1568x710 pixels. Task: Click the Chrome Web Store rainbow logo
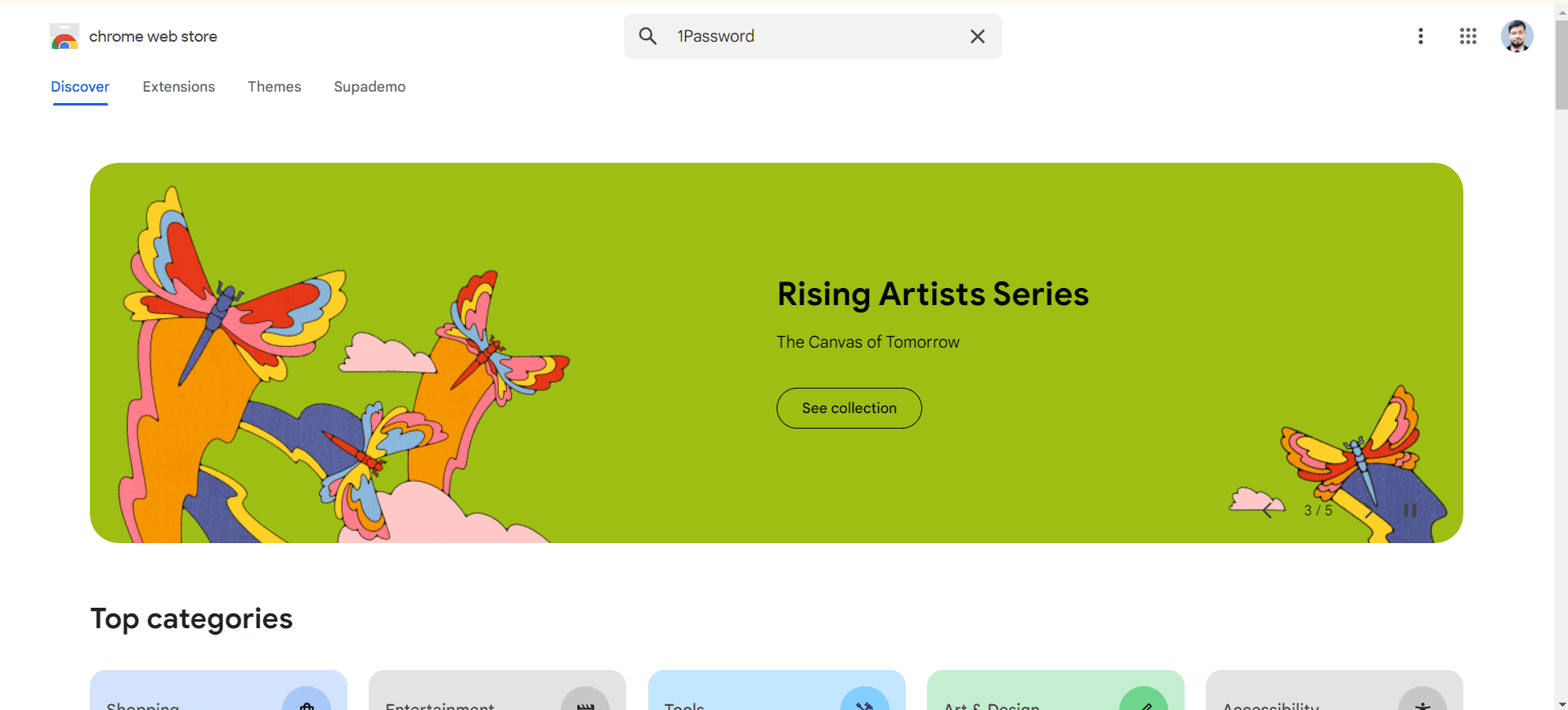[x=65, y=37]
